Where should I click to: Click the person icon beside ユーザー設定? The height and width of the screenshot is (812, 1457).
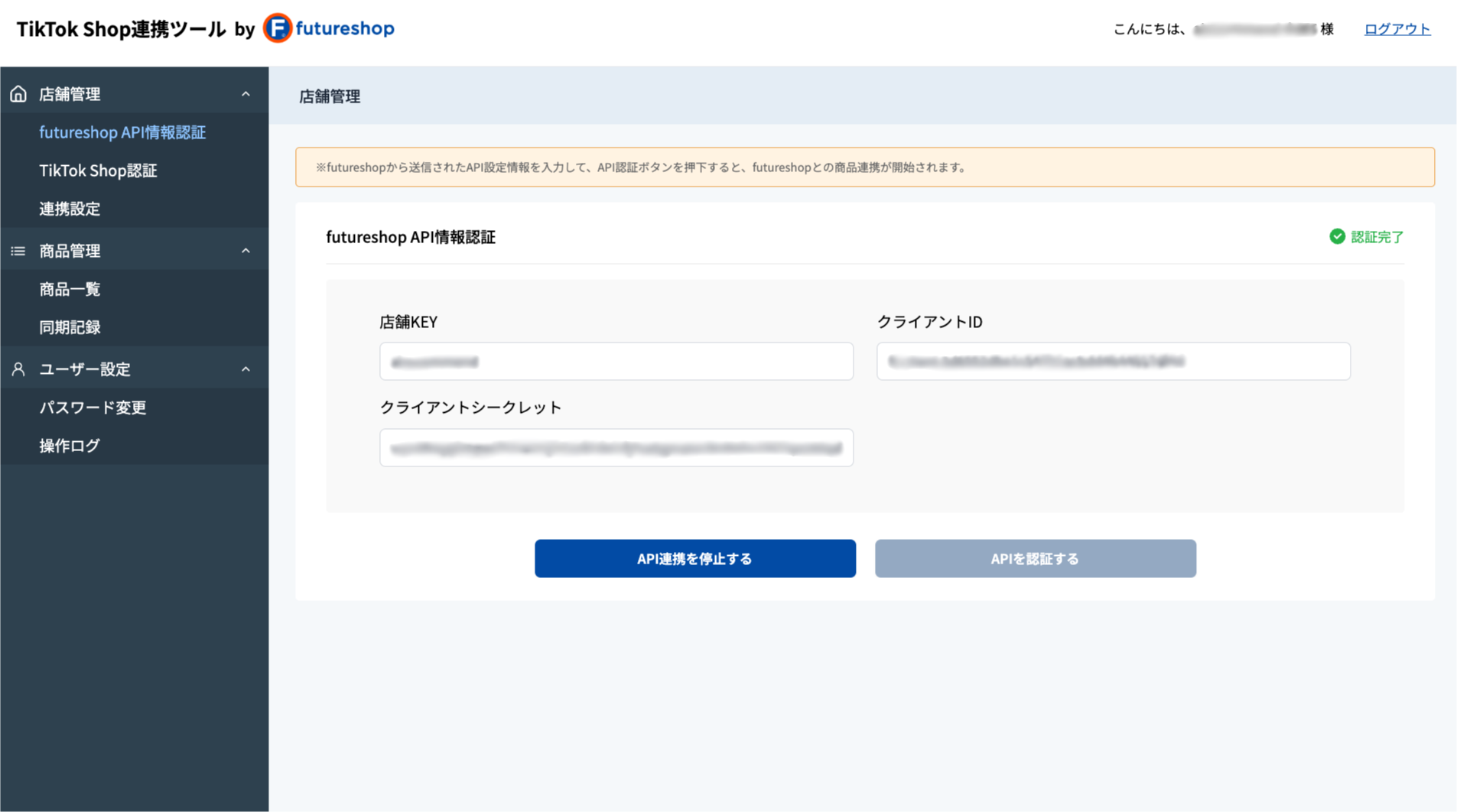[18, 369]
